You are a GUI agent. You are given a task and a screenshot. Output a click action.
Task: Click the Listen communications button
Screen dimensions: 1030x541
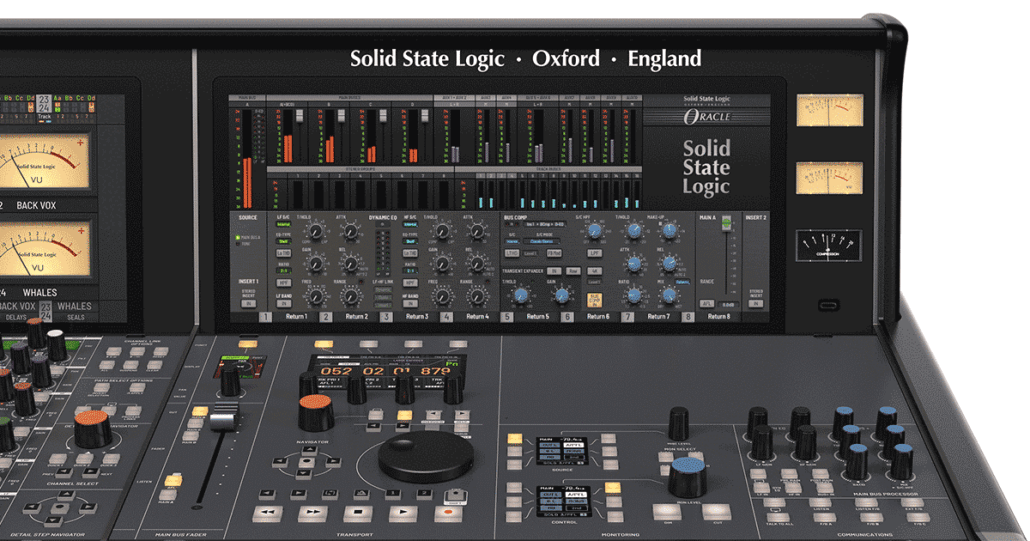point(821,502)
